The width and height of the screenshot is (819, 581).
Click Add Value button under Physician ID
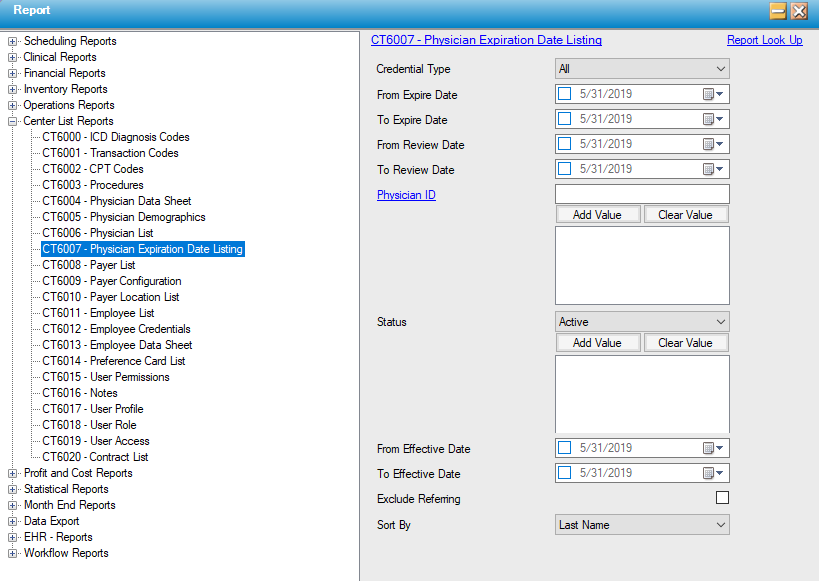click(597, 215)
